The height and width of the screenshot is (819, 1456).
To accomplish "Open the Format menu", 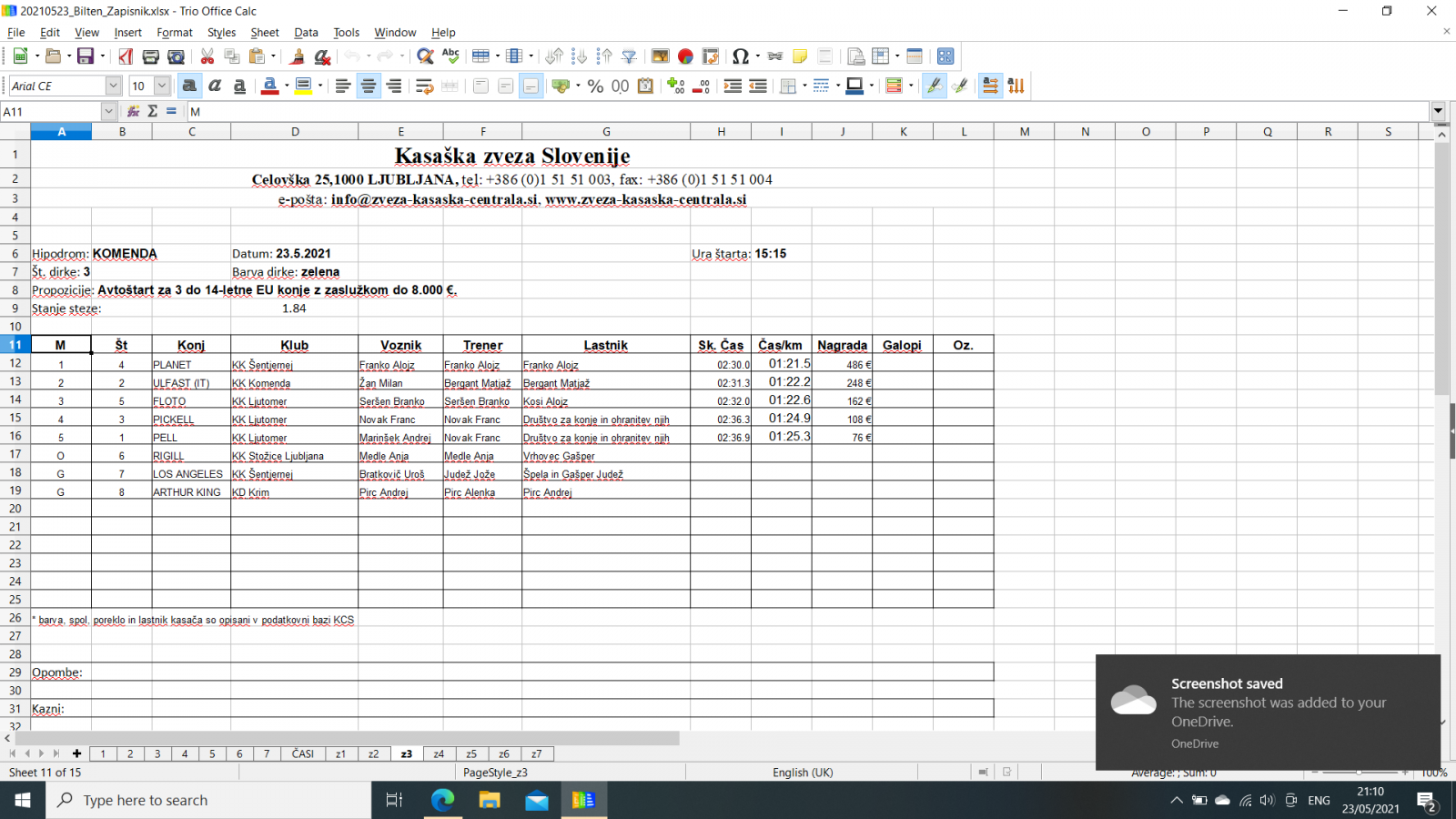I will click(x=174, y=32).
